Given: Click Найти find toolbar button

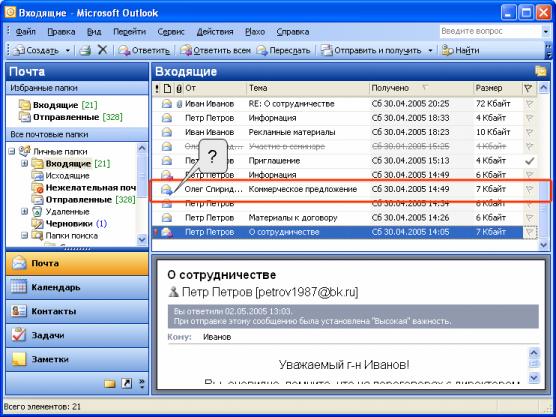Looking at the screenshot, I should tap(461, 51).
